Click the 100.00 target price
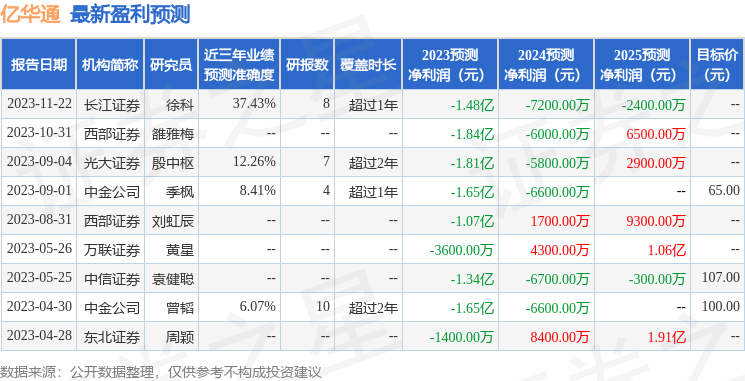 click(x=721, y=306)
